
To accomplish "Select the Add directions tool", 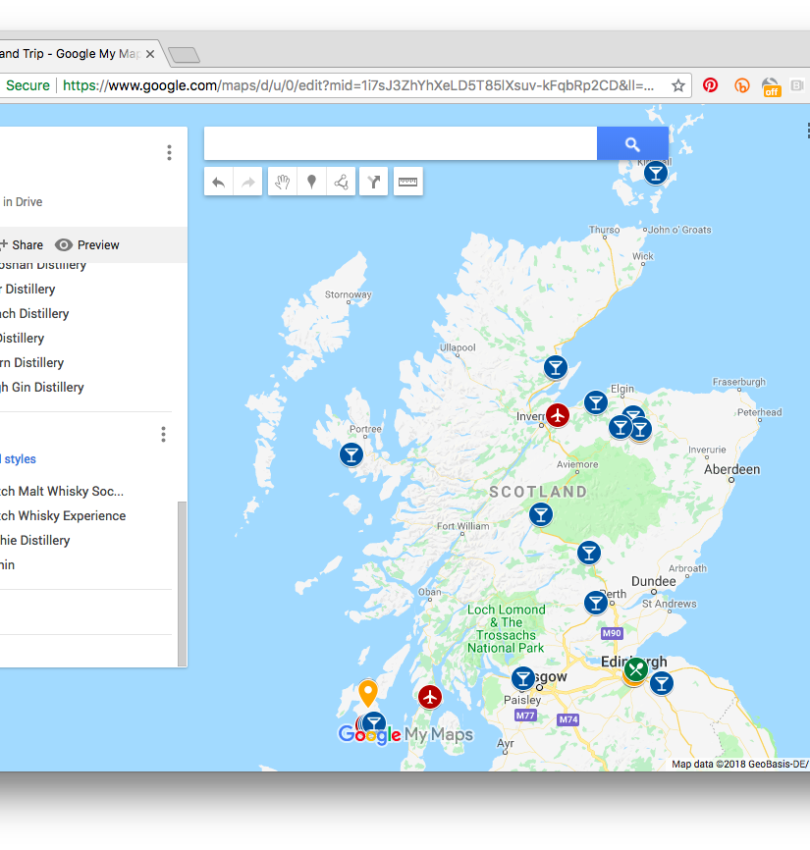I will [374, 182].
